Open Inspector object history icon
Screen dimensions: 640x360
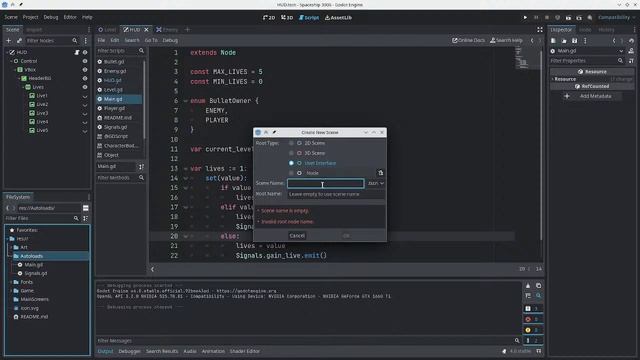631,40
